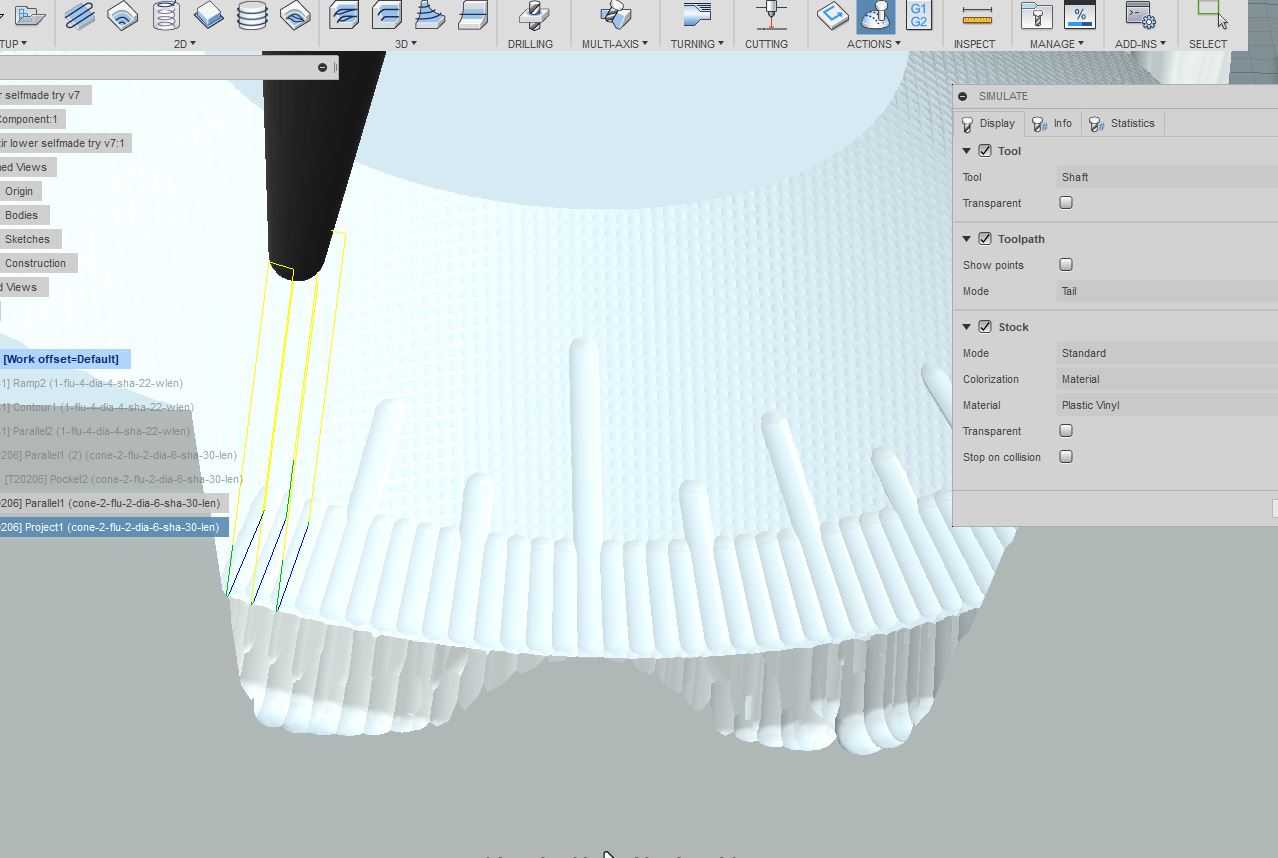This screenshot has width=1278, height=858.
Task: Open the Scripts and Add-Ins icon
Action: (x=1140, y=15)
